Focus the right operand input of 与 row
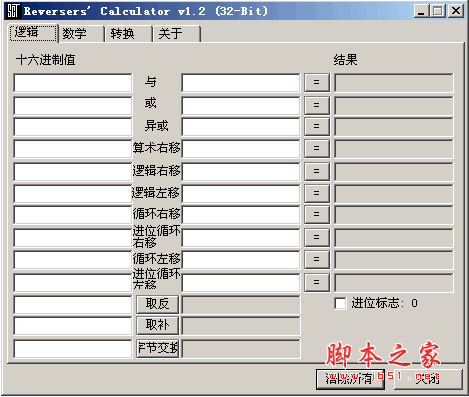 coord(241,83)
